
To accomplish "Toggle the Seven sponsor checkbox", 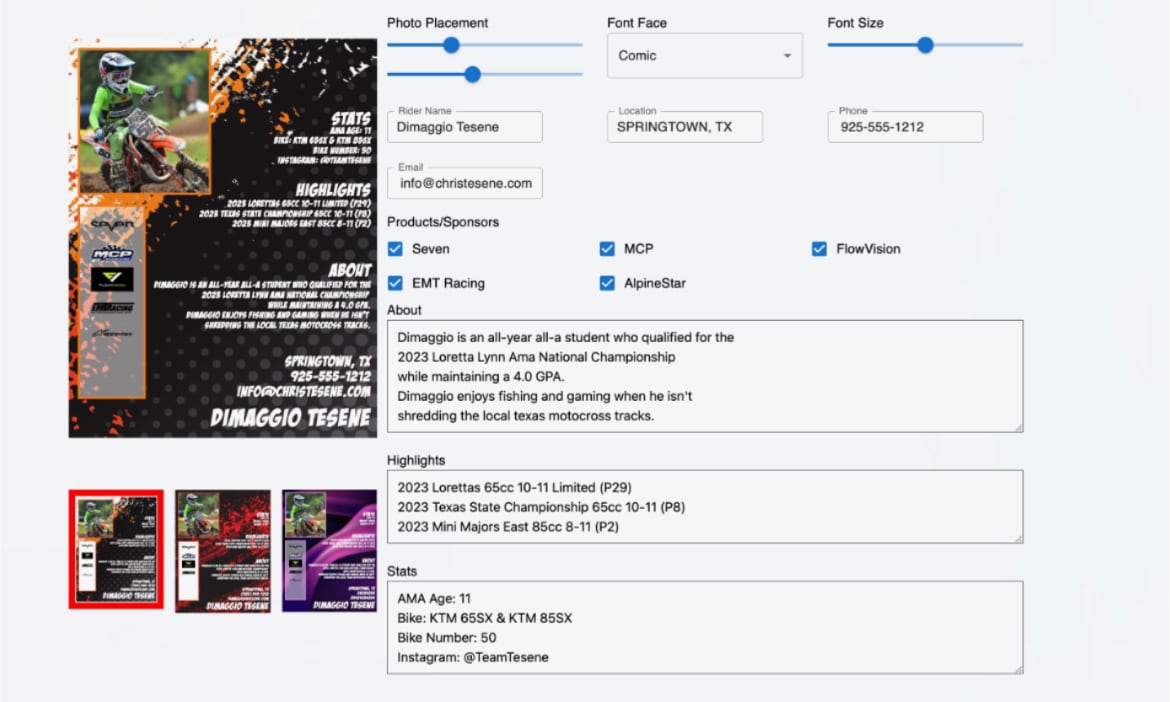I will (395, 249).
